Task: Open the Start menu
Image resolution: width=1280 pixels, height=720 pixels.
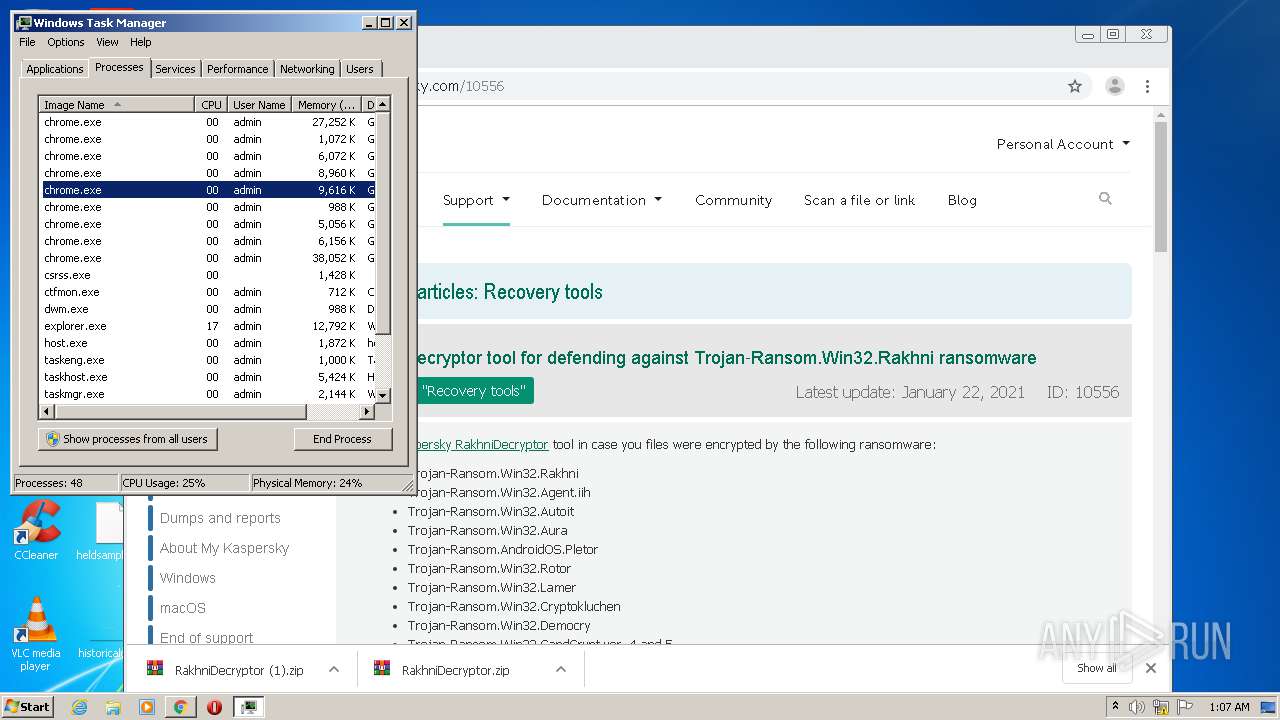Action: point(28,707)
